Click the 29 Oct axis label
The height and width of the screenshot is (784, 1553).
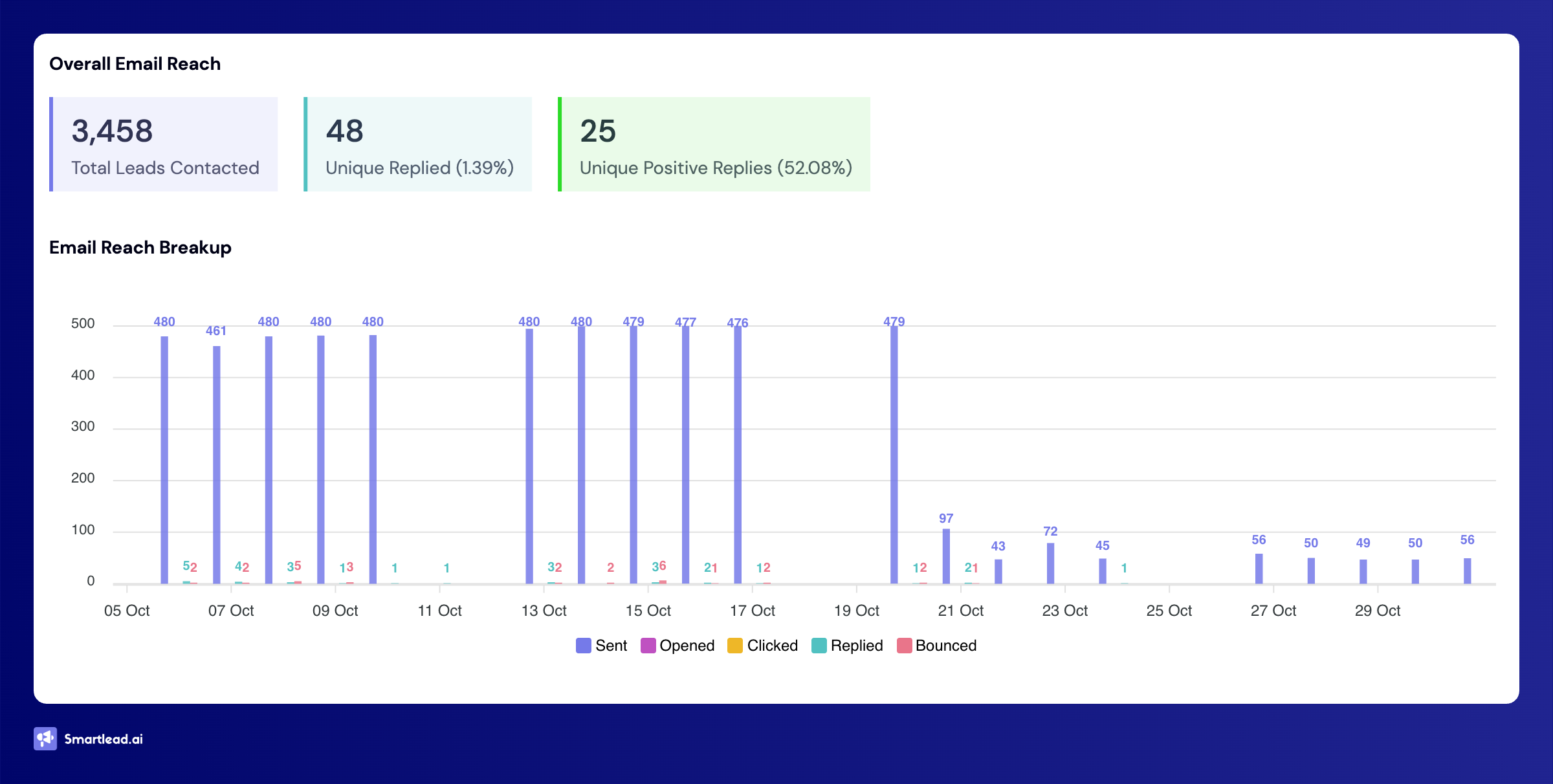pos(1377,611)
